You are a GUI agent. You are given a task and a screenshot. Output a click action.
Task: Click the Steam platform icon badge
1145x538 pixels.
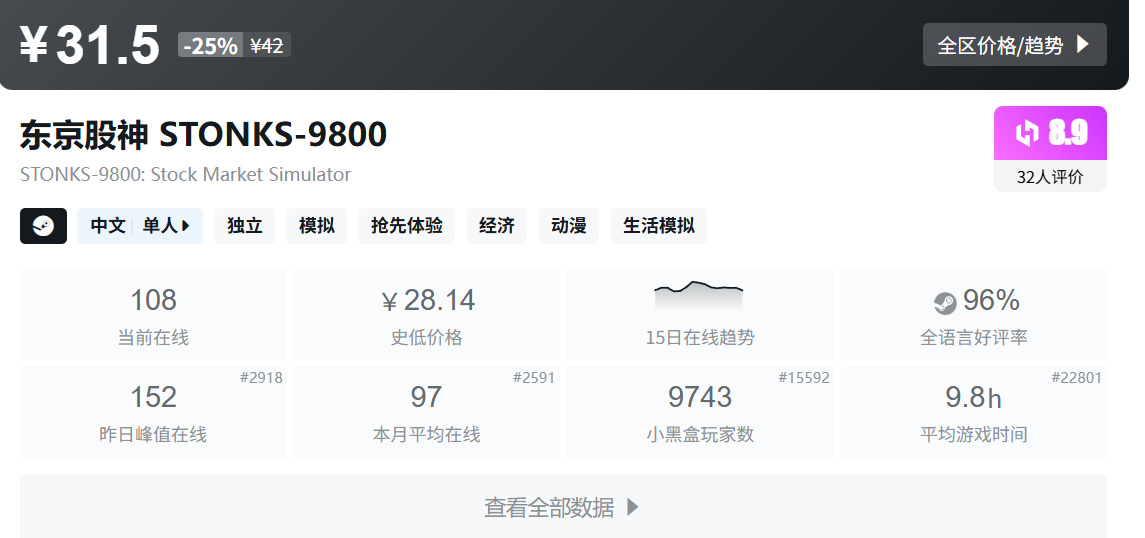tap(43, 226)
